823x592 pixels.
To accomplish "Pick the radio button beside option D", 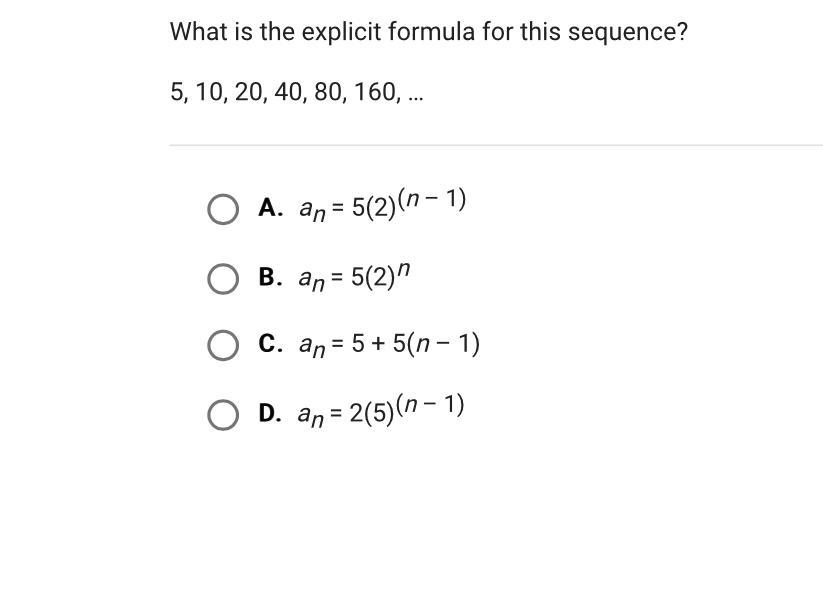I will (x=223, y=415).
